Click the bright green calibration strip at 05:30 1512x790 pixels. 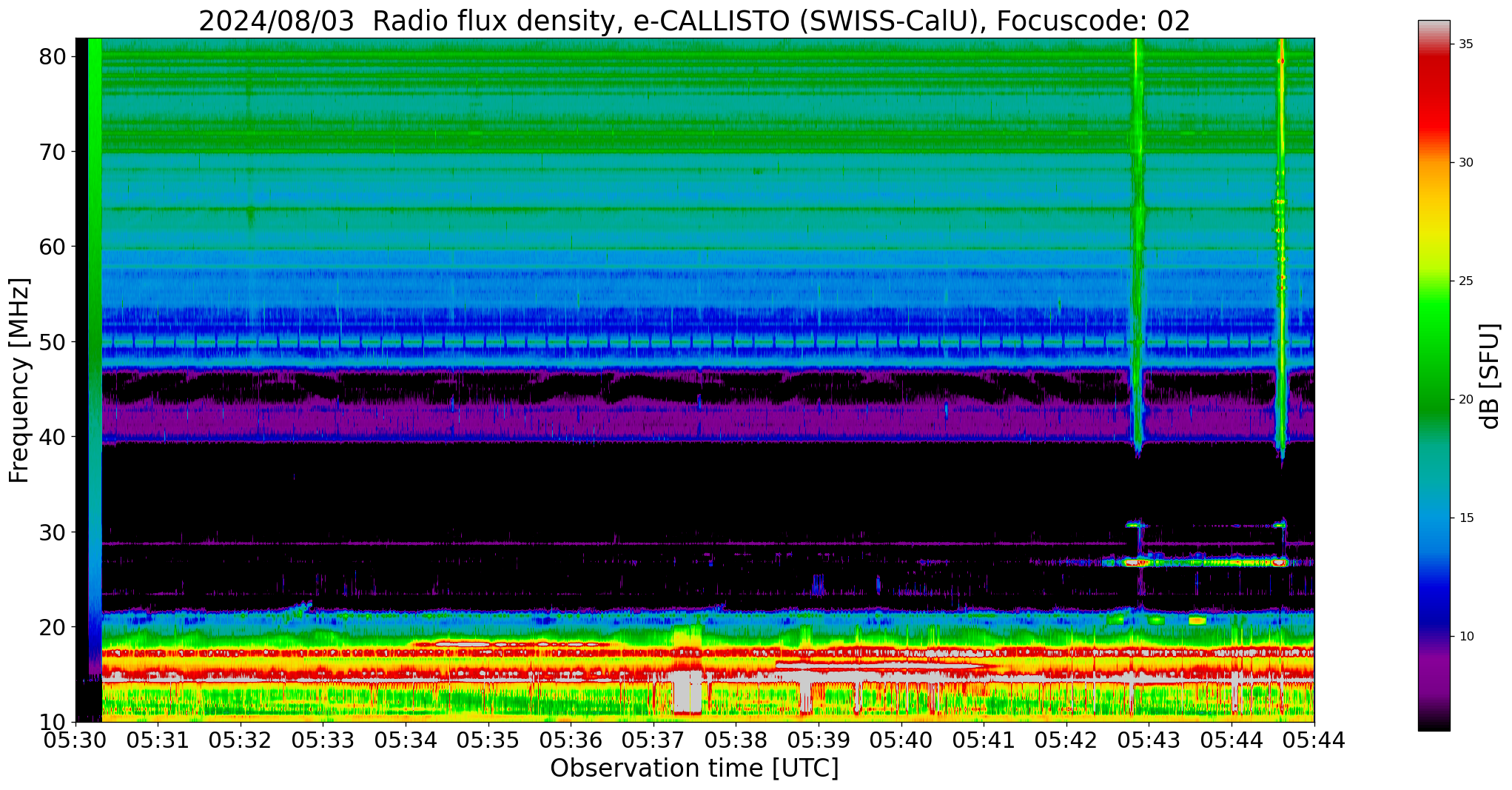tap(95, 355)
